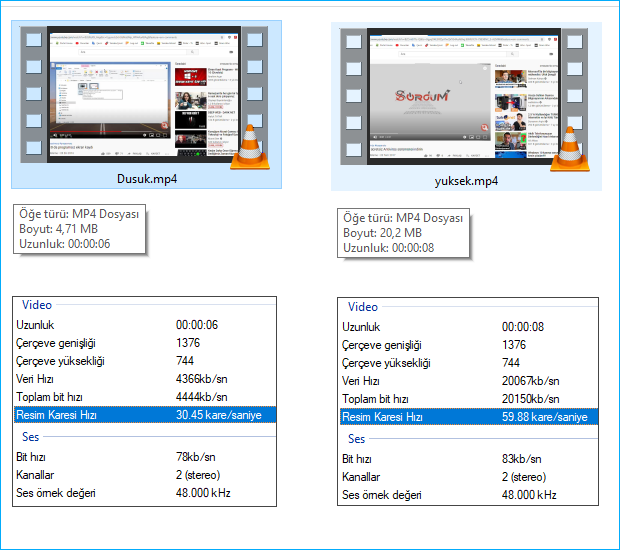This screenshot has height=550, width=620.
Task: Click 'Boyut: 4,71 MB' tooltip text
Action: point(59,229)
